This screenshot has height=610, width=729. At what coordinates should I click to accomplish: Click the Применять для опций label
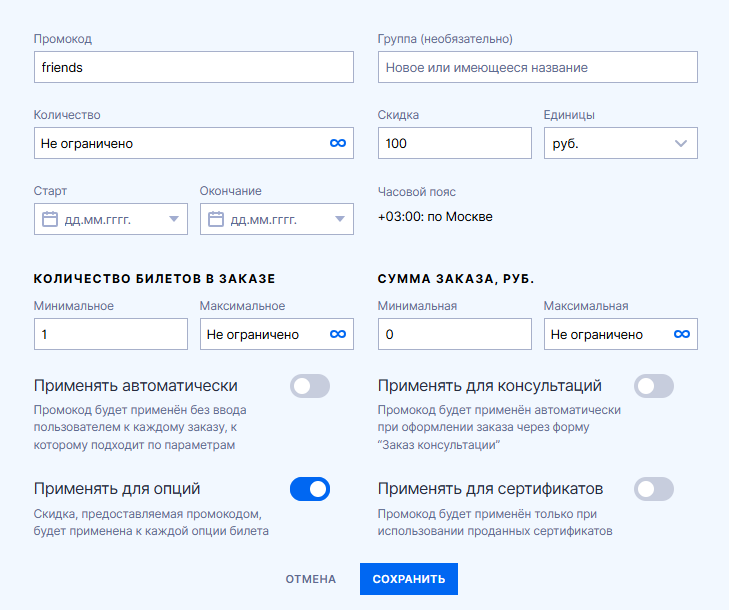(x=117, y=489)
